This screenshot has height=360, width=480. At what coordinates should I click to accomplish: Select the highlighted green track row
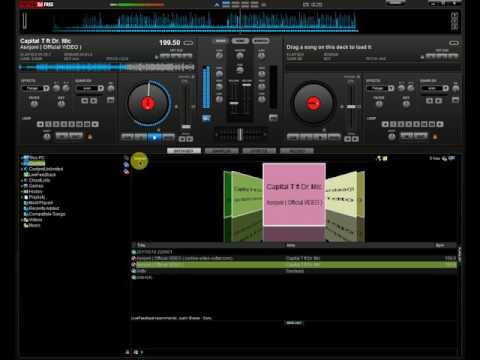pyautogui.click(x=294, y=265)
